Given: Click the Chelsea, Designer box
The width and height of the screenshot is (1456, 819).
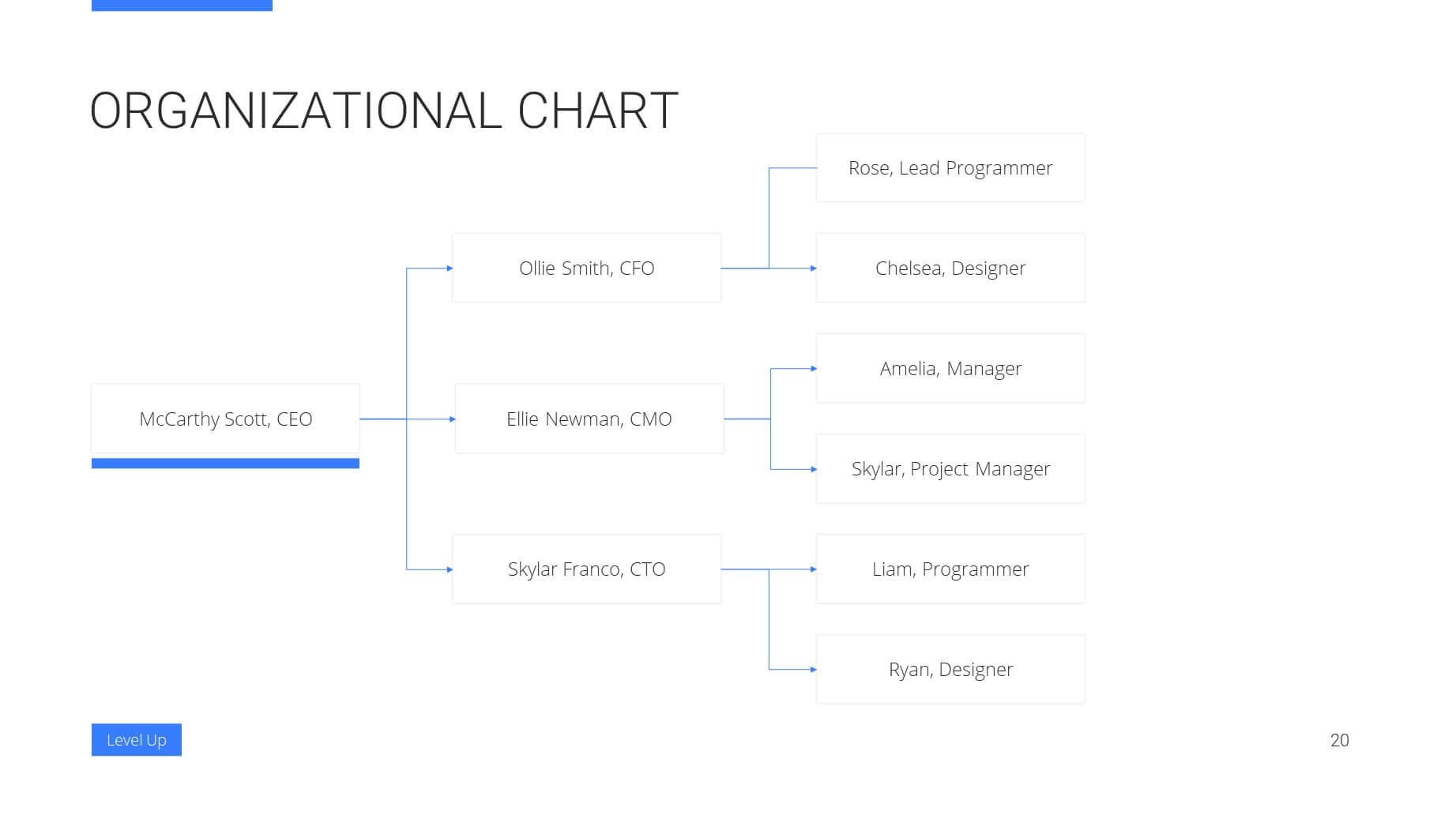Looking at the screenshot, I should click(950, 268).
